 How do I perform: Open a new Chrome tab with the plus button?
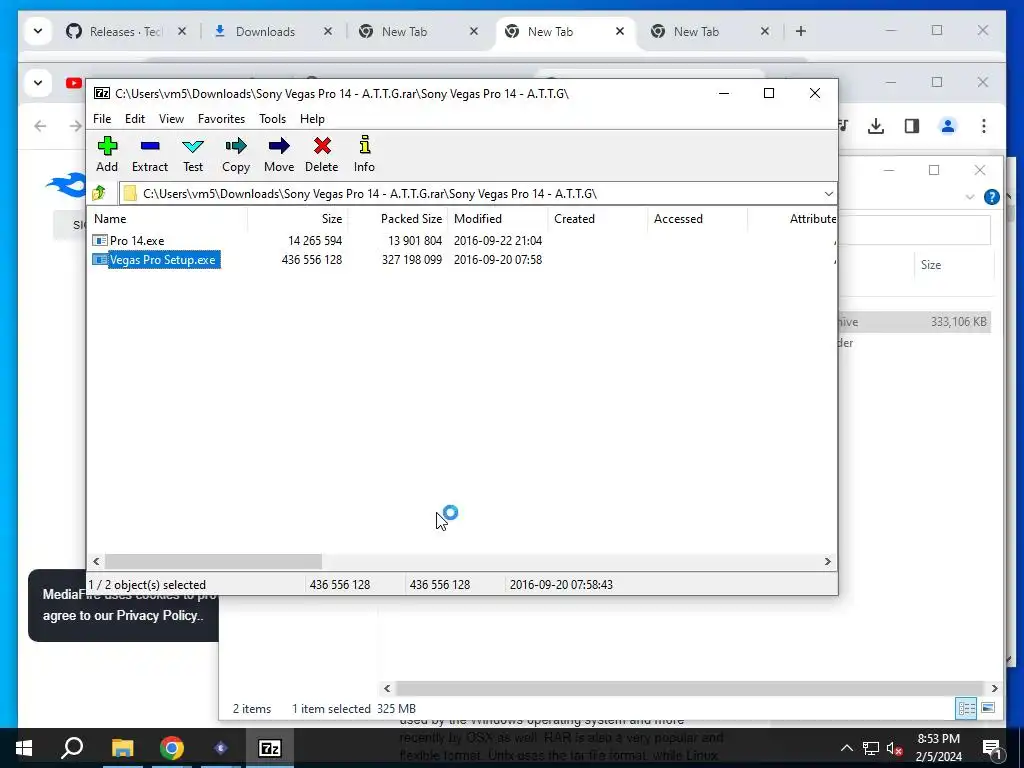point(801,31)
